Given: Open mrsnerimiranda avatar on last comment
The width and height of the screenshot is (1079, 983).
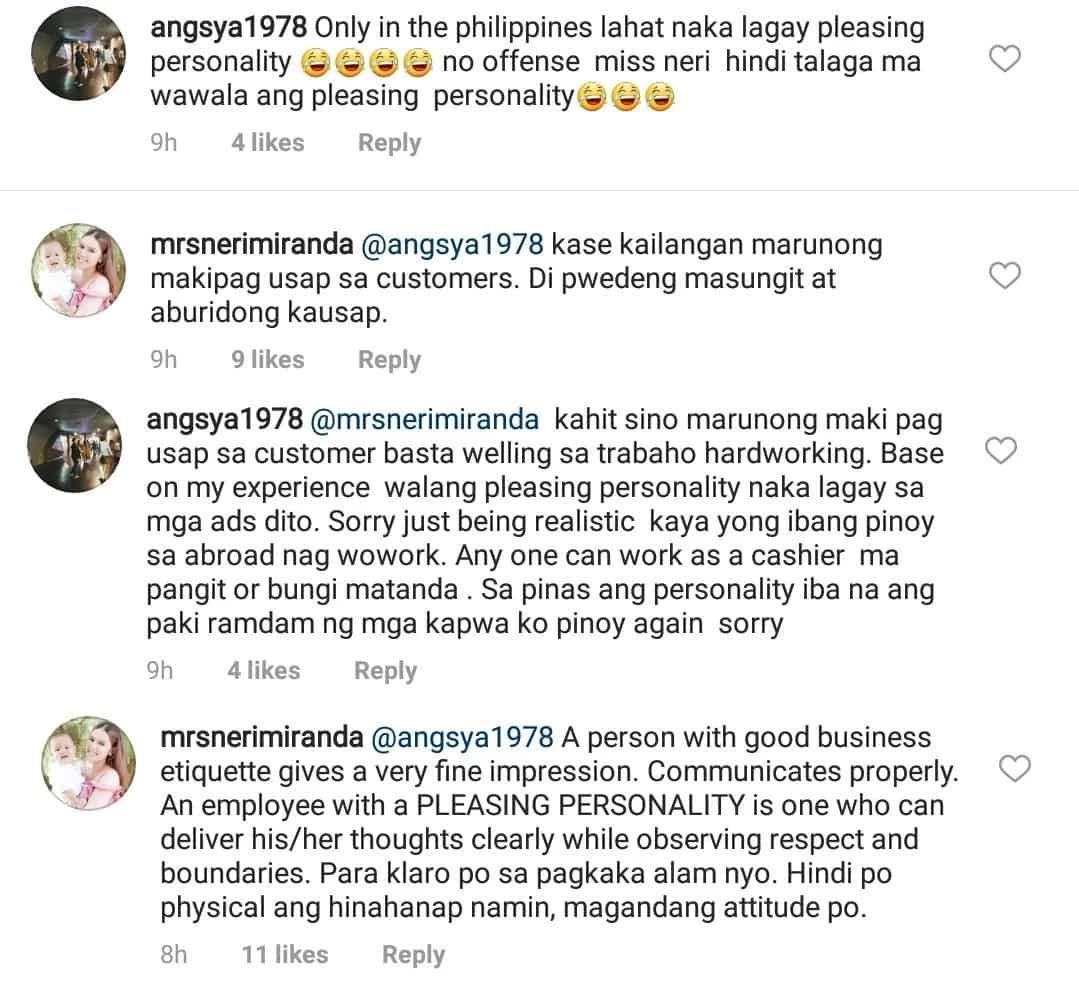Looking at the screenshot, I should pos(88,763).
